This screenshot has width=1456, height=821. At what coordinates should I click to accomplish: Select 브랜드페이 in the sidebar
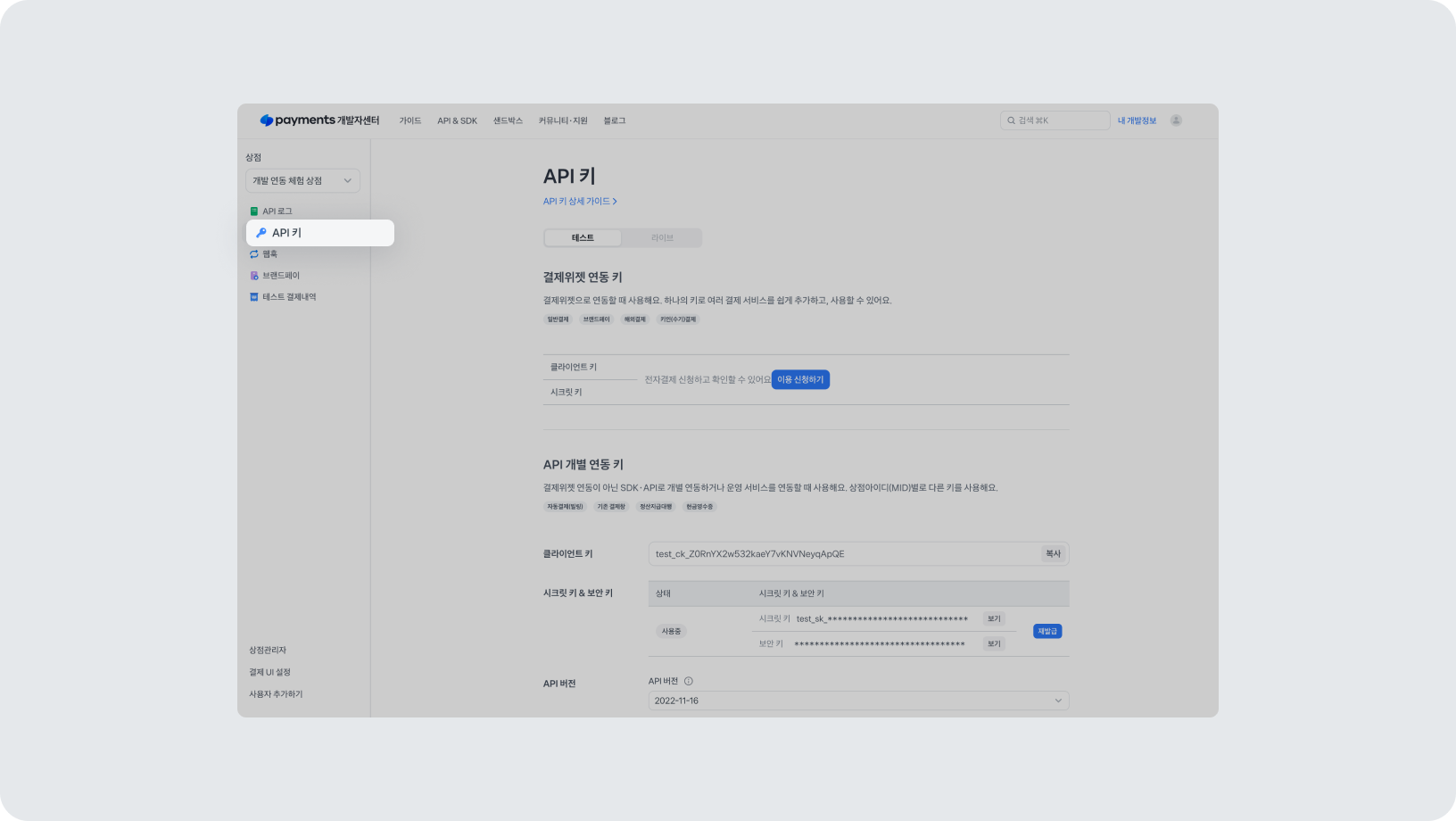(x=281, y=276)
